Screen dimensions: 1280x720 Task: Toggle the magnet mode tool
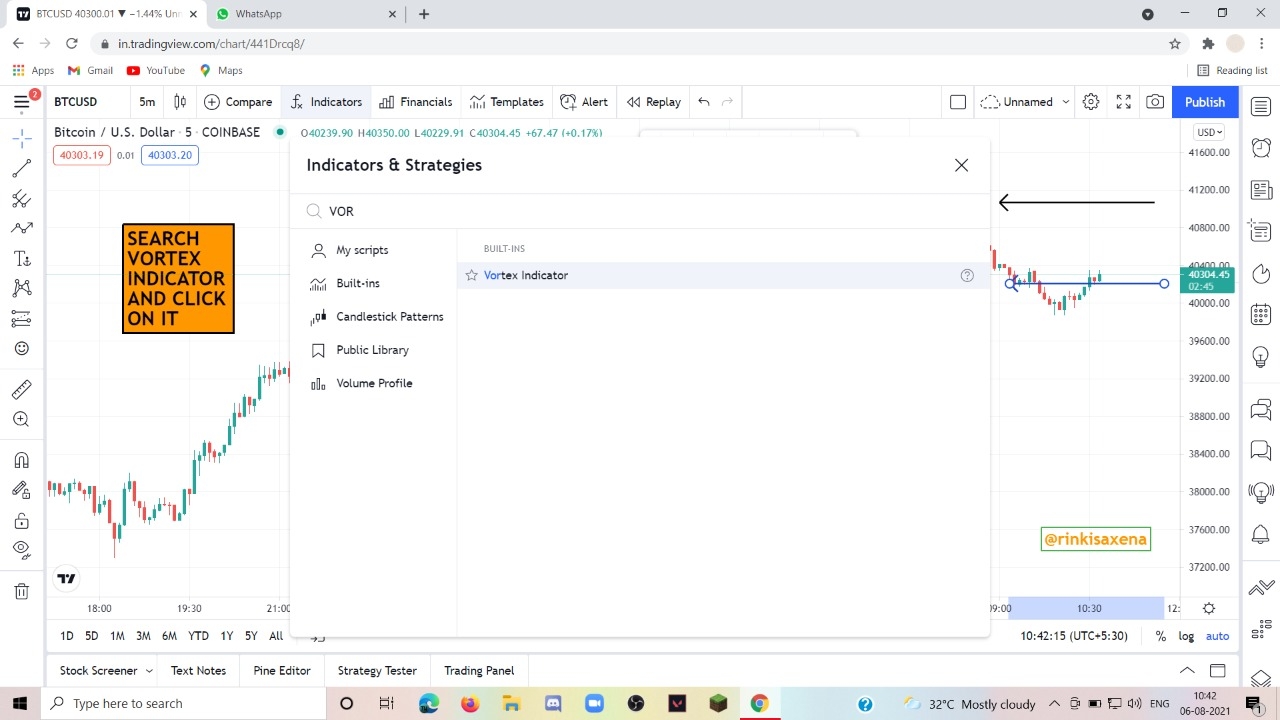click(21, 460)
